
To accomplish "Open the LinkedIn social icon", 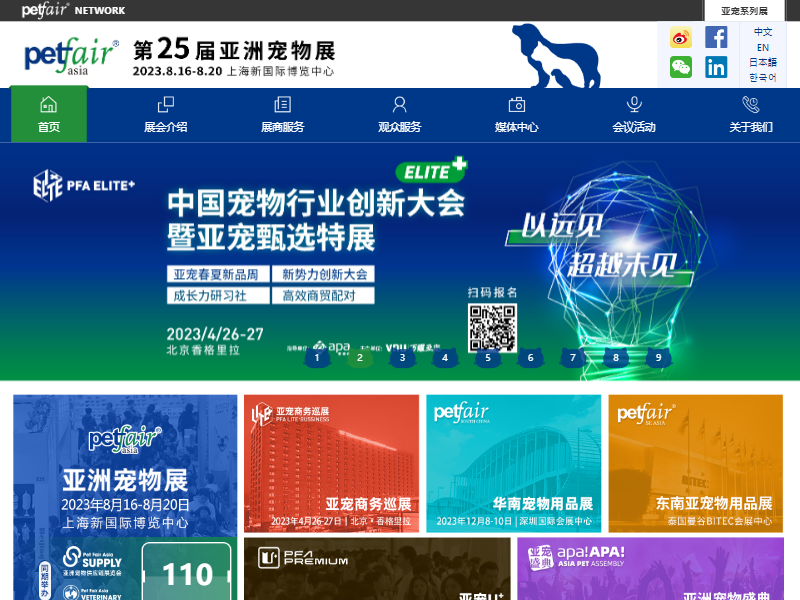I will 716,67.
